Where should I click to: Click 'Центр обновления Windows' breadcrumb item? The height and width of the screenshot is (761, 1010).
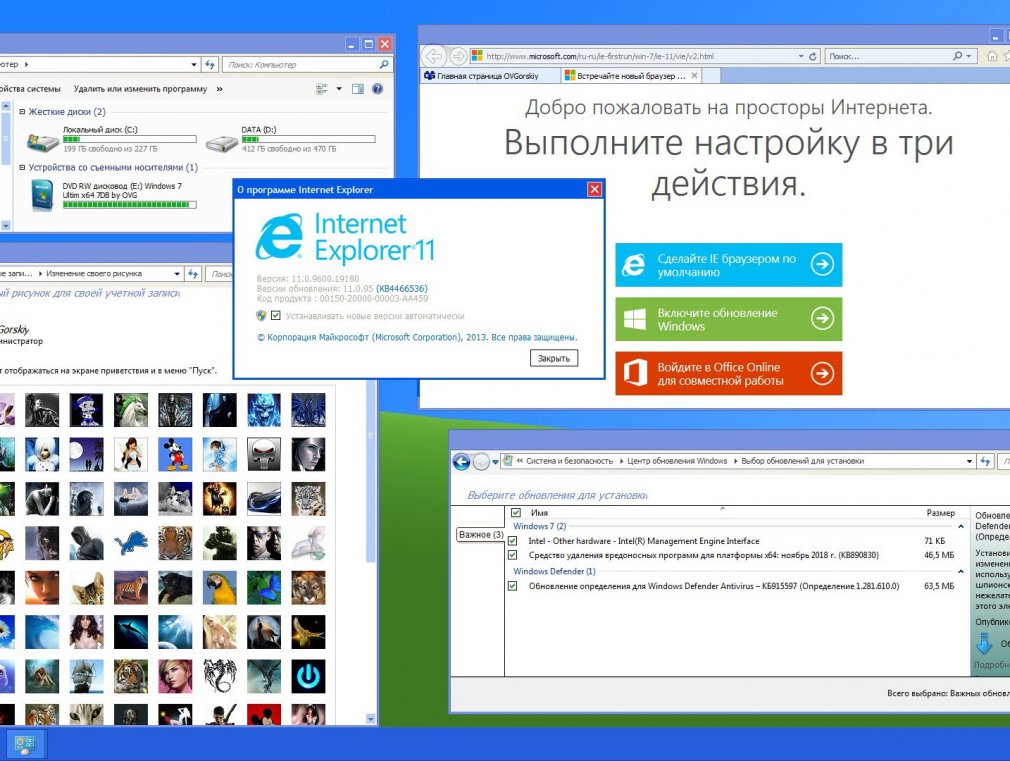point(677,461)
